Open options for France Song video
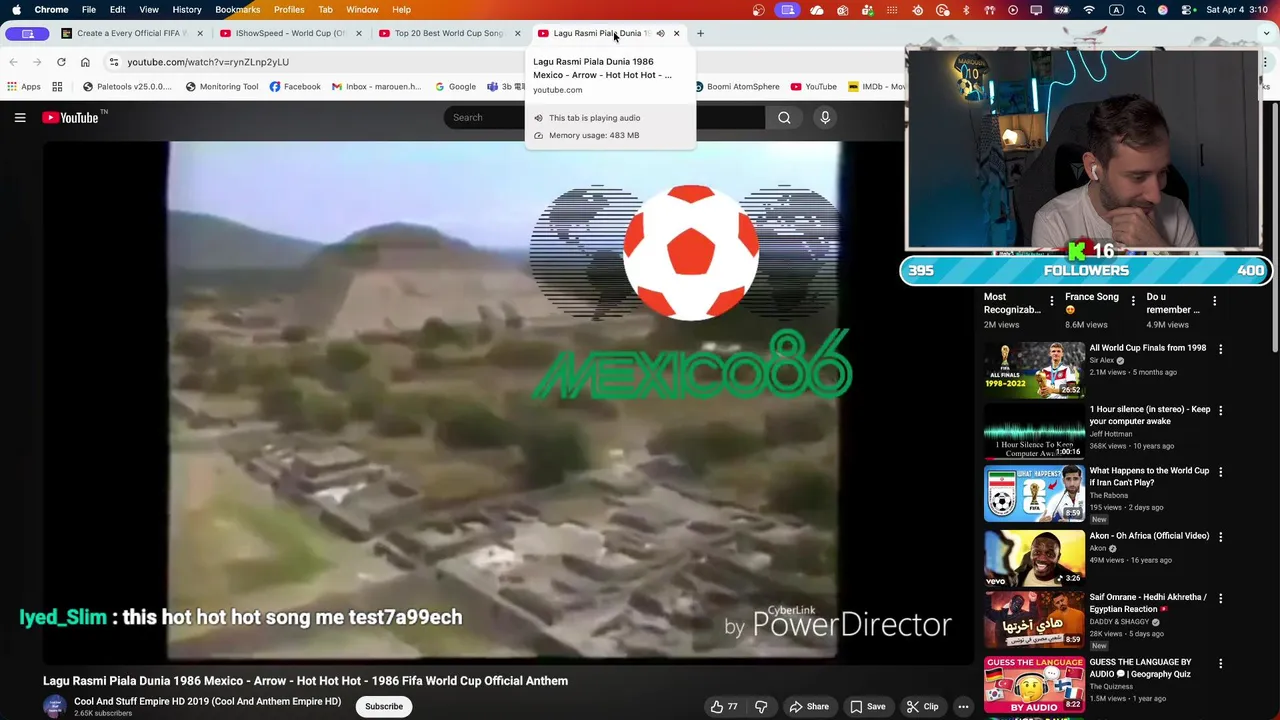The image size is (1280, 720). pyautogui.click(x=1133, y=300)
